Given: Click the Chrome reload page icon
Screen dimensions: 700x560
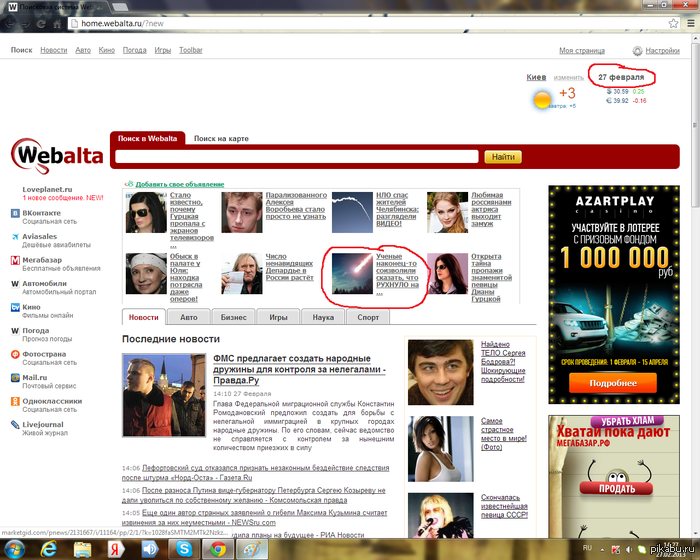Looking at the screenshot, I should 41,24.
